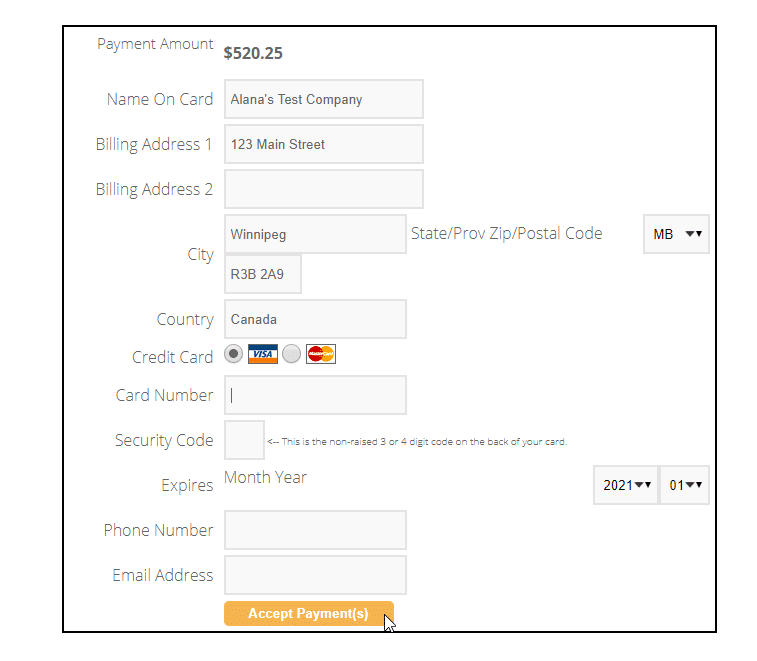Viewport: 757px width, 661px height.
Task: Click the Name On Card field
Action: (324, 99)
